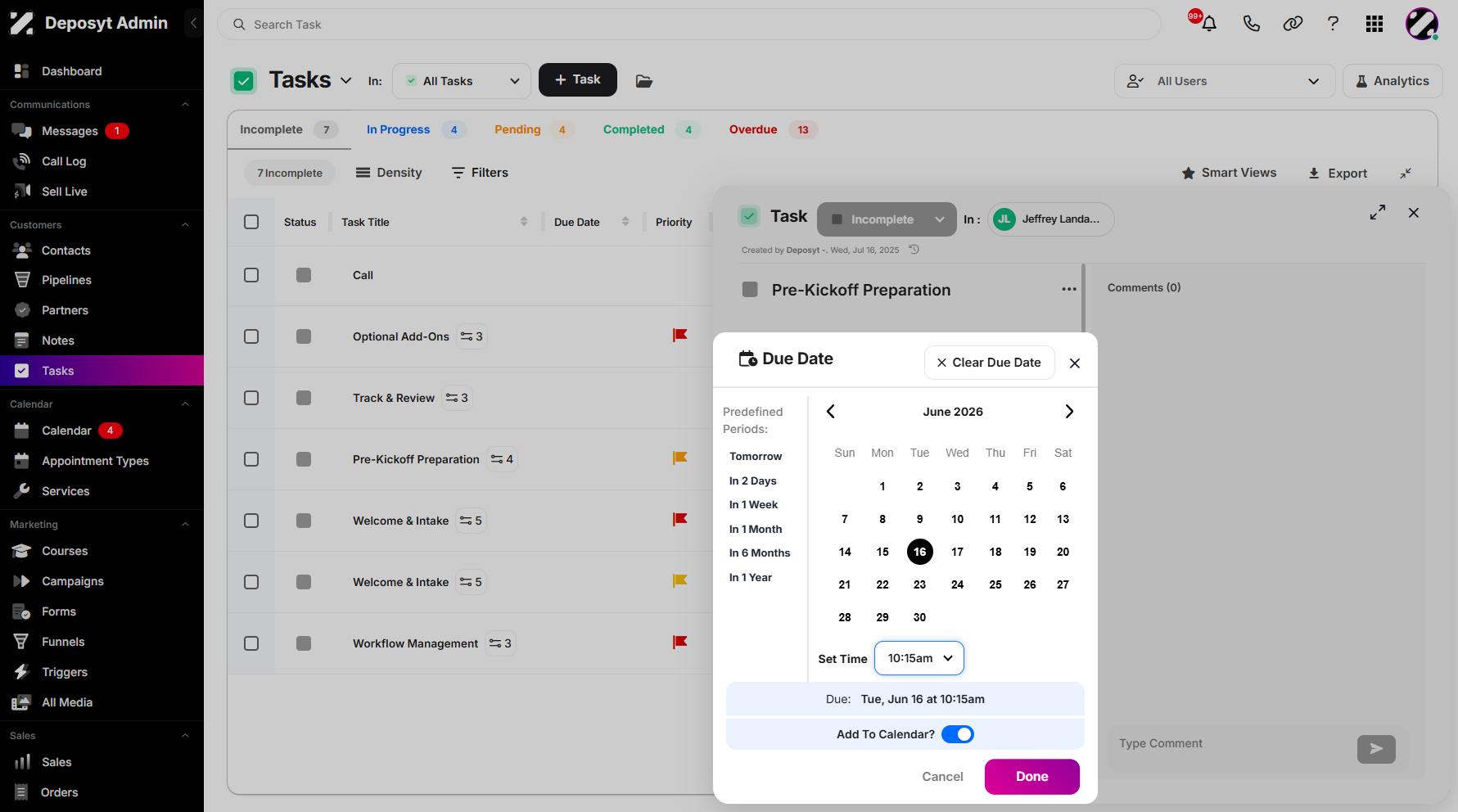The height and width of the screenshot is (812, 1458).
Task: Expand the Tasks title dropdown chevron
Action: [x=345, y=80]
